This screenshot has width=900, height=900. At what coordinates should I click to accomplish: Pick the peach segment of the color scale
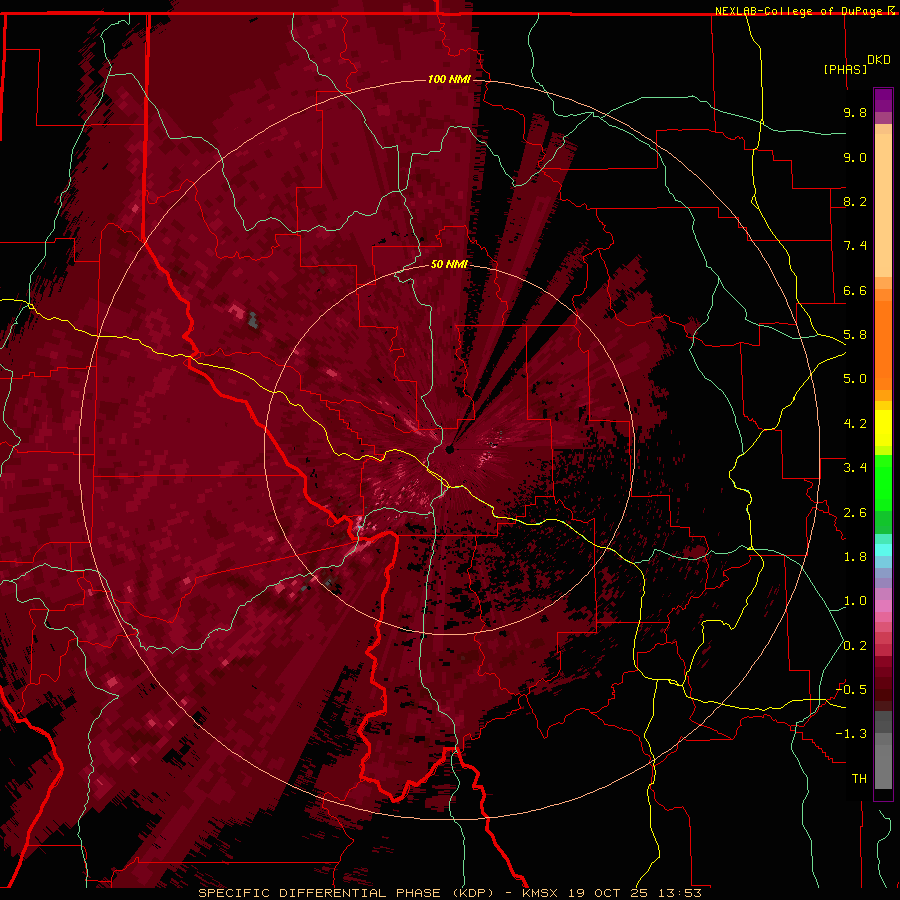tap(883, 207)
